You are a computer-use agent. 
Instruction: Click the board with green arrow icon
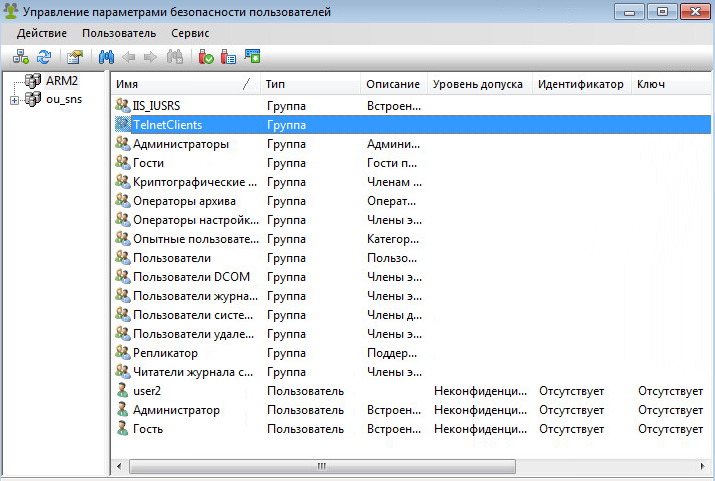coord(252,56)
